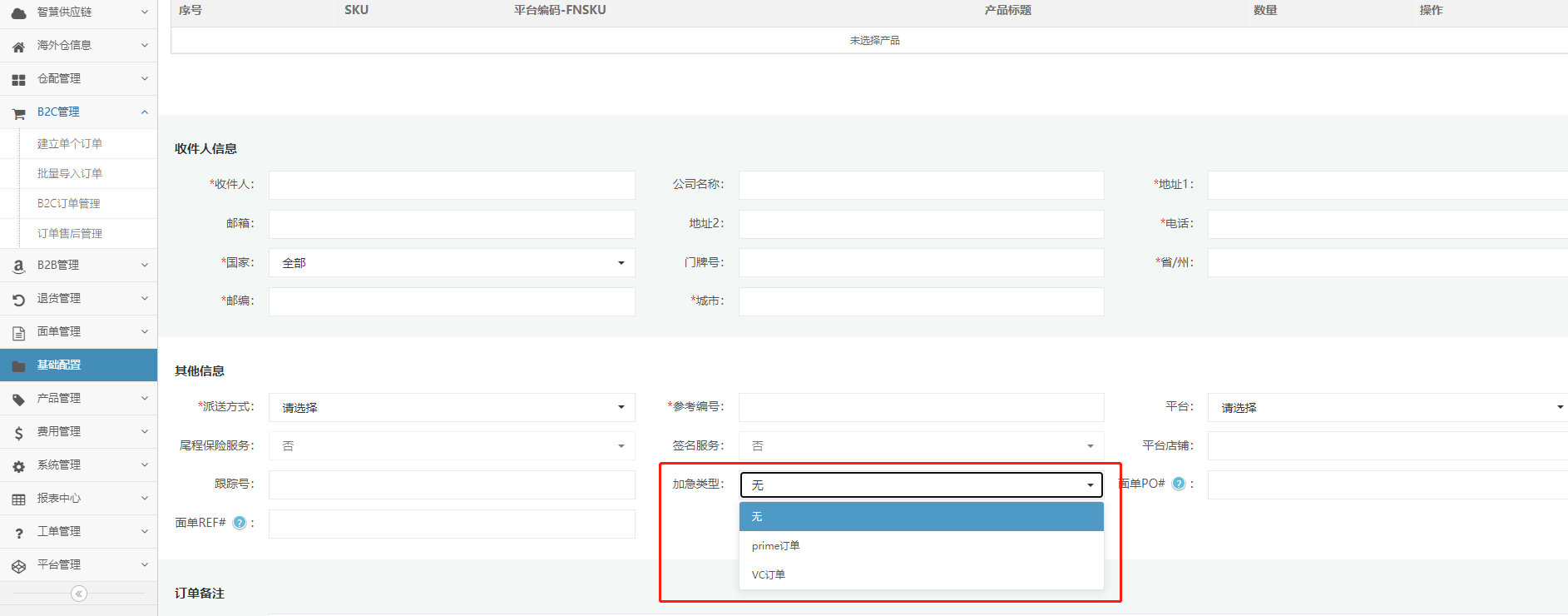Click the document icon beside 面单管理
Image resolution: width=1568 pixels, height=616 pixels.
pyautogui.click(x=18, y=333)
